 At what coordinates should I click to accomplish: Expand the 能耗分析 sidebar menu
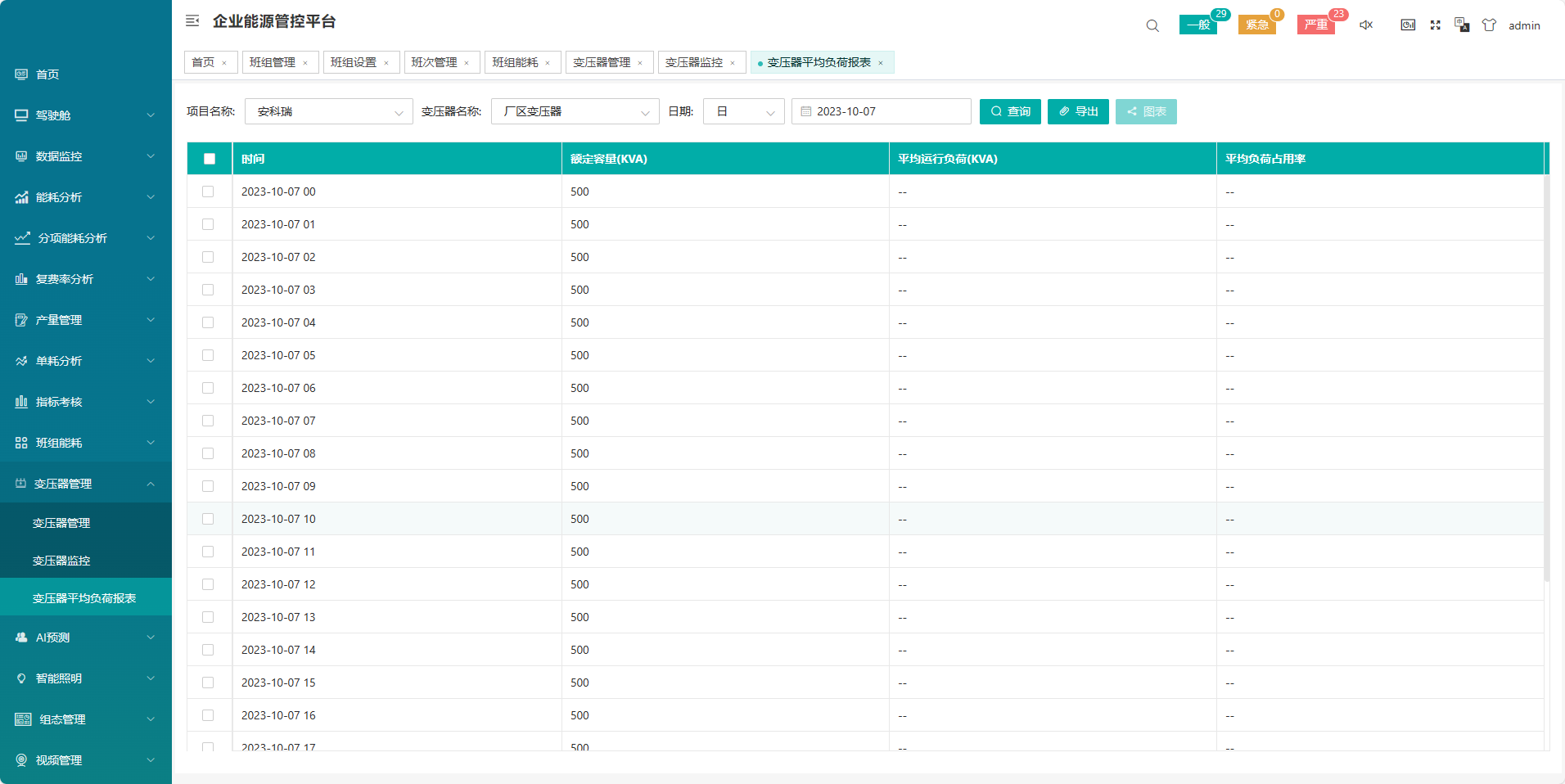coord(85,197)
